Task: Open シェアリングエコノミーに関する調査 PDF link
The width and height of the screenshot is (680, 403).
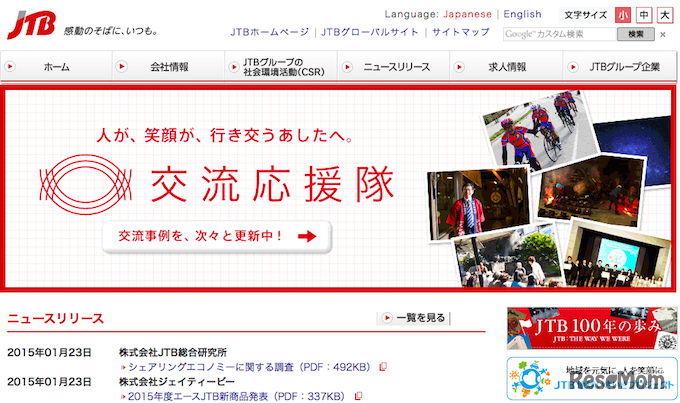Action: pos(249,367)
